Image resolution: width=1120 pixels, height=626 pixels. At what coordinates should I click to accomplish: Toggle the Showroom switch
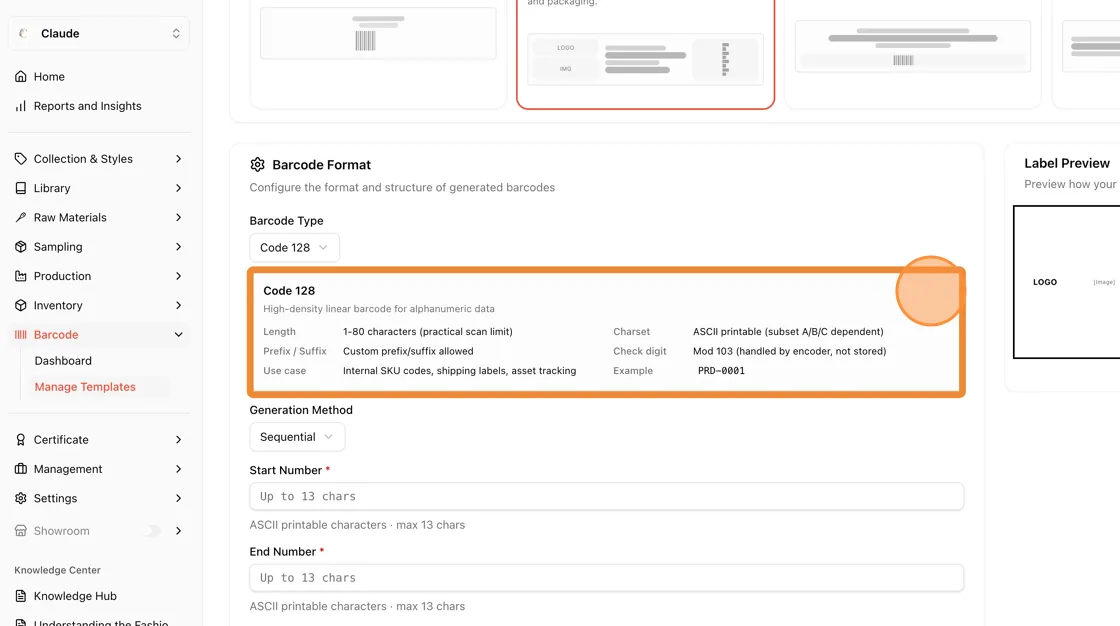click(x=151, y=531)
